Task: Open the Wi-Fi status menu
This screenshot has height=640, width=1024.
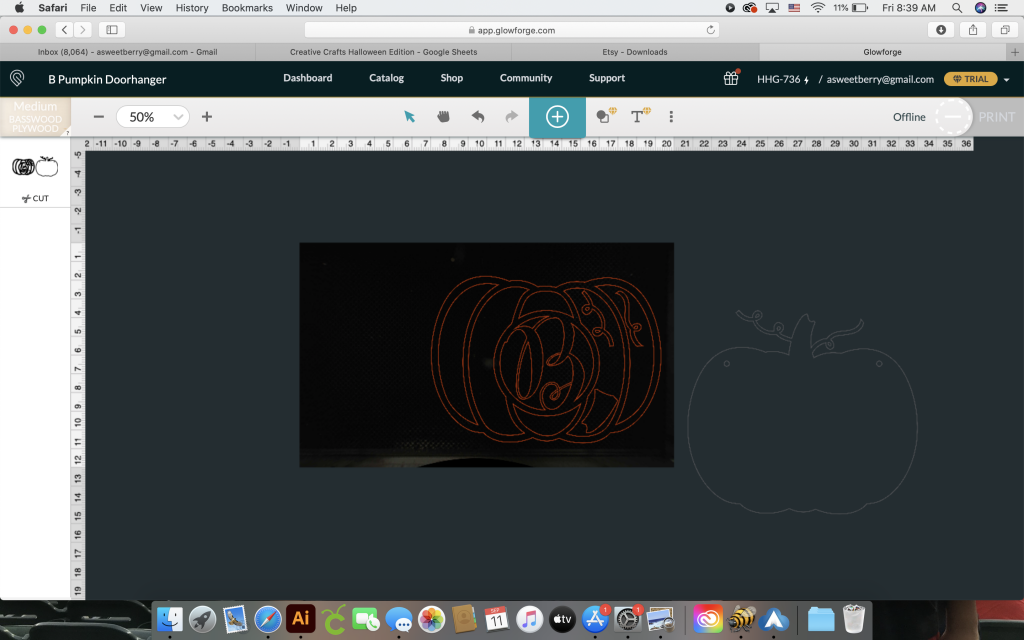Action: pos(818,8)
